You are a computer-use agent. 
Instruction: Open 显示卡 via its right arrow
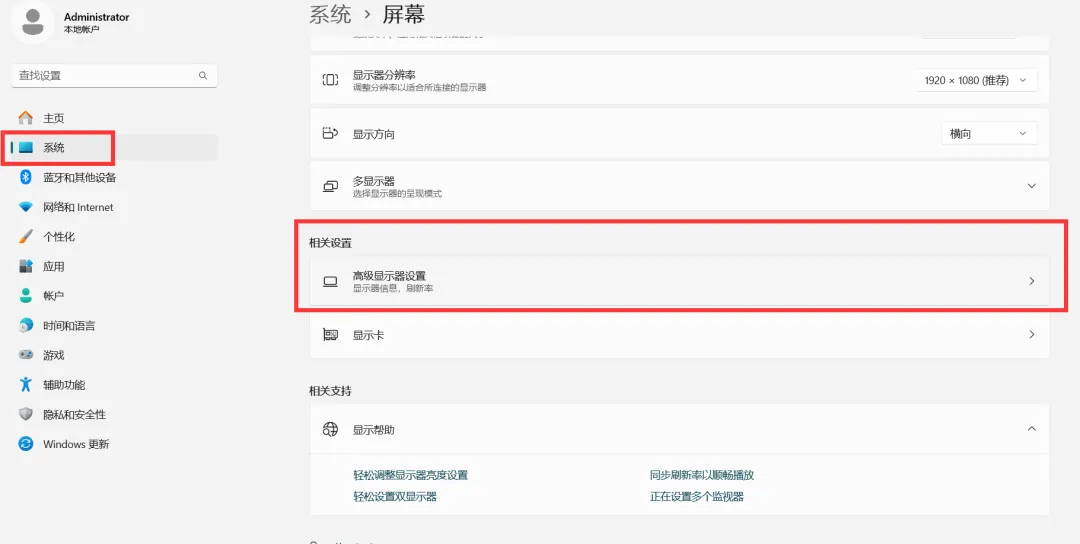(x=1031, y=335)
